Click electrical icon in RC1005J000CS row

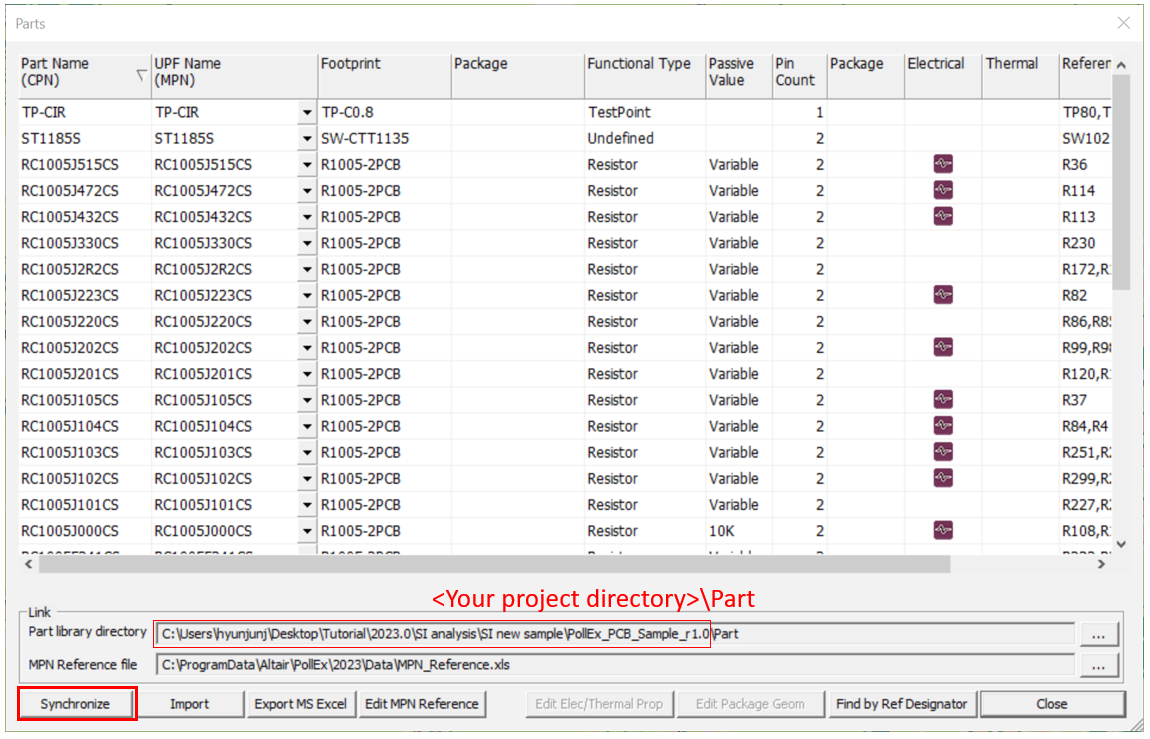(942, 531)
